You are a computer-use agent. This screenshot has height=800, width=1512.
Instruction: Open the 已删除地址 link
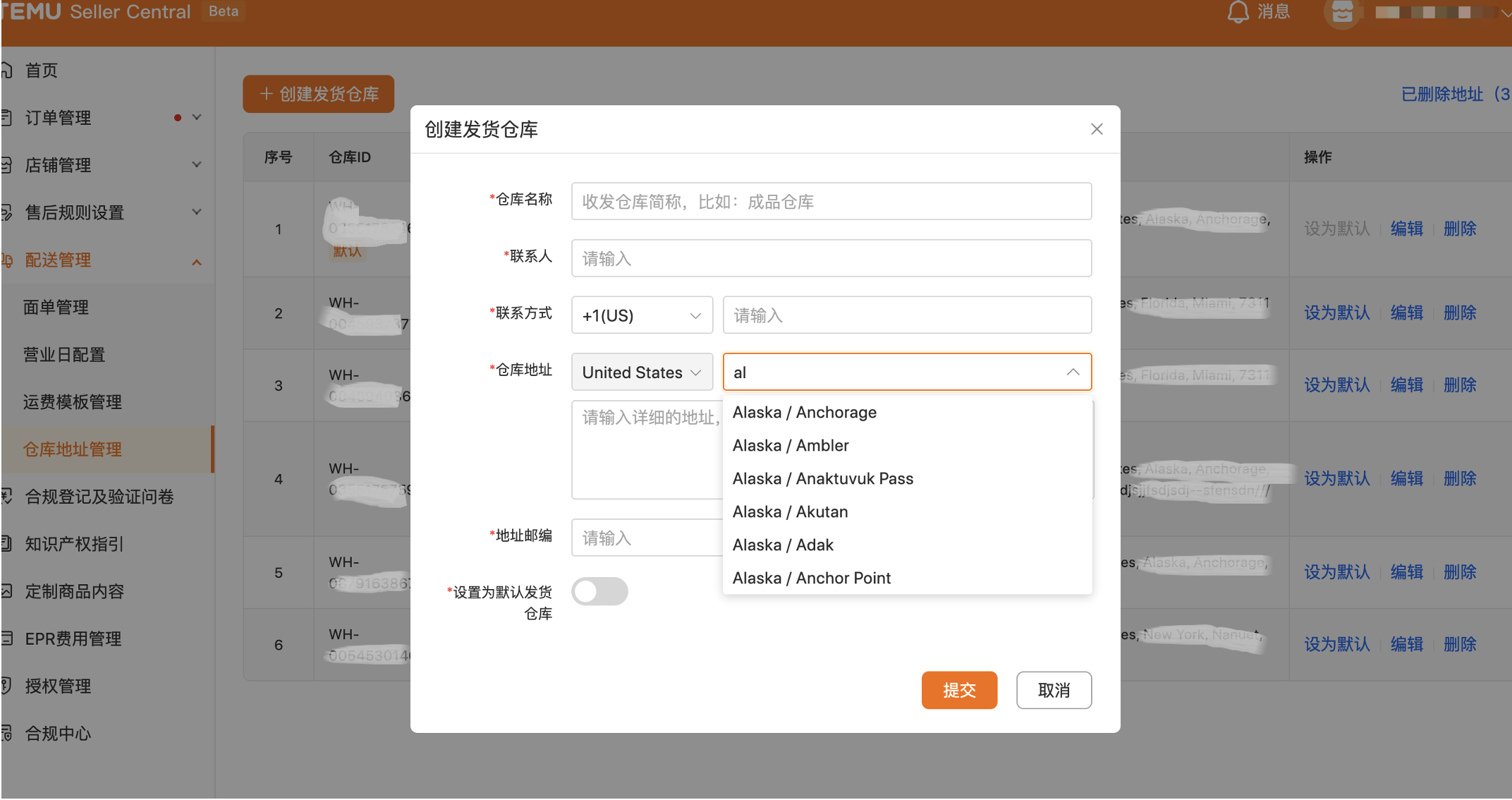[1454, 95]
